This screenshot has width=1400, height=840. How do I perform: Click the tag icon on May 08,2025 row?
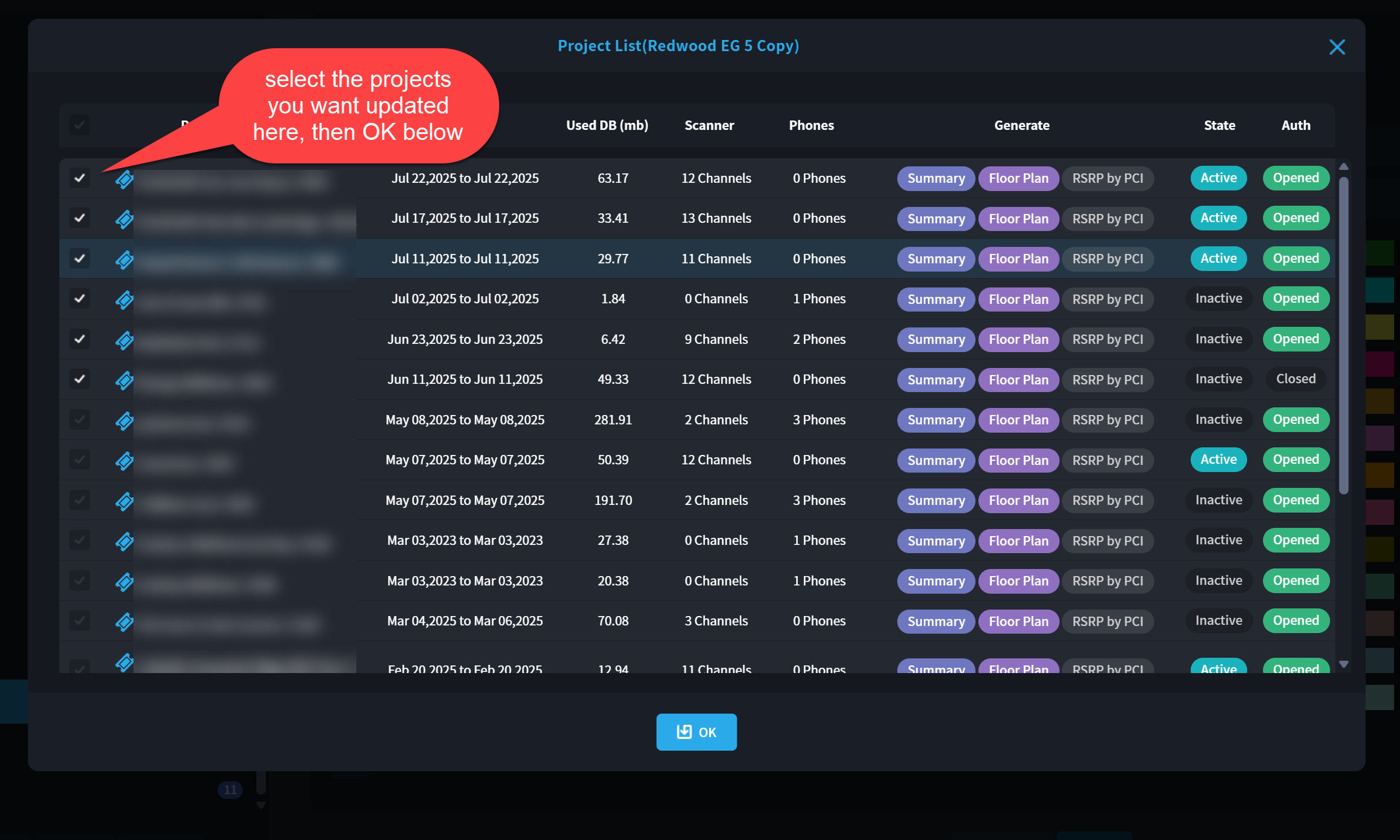[x=124, y=420]
